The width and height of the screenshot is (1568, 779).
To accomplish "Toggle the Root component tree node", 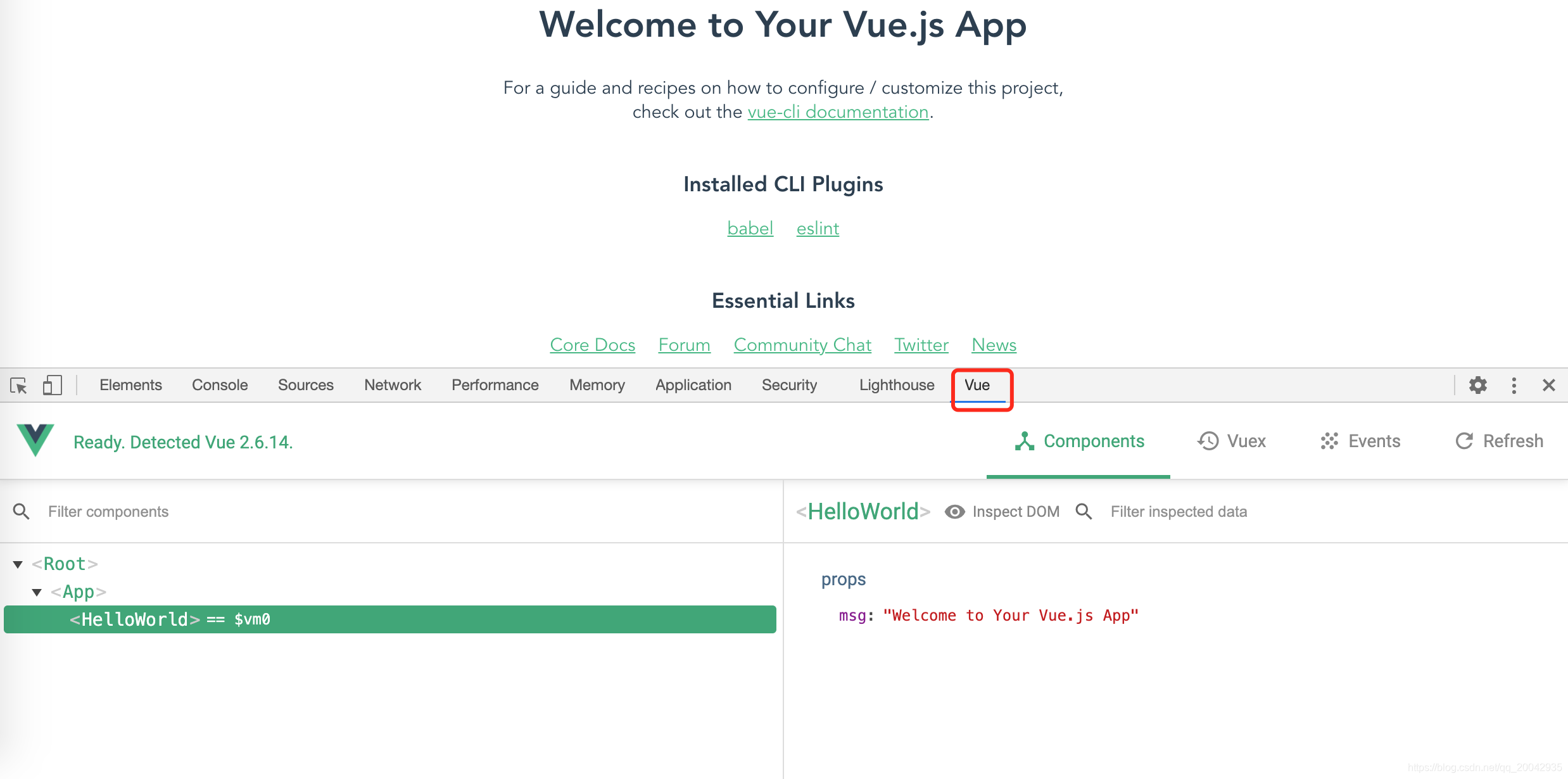I will [19, 563].
